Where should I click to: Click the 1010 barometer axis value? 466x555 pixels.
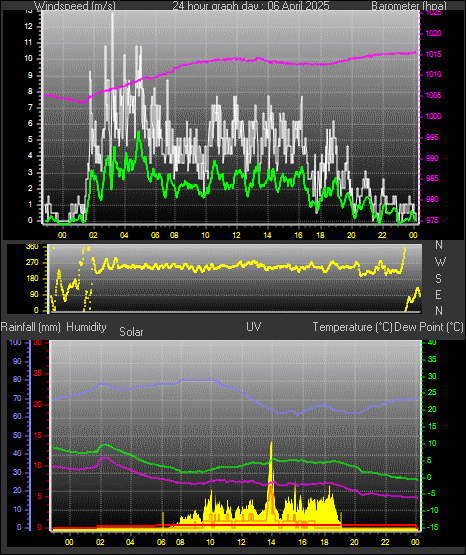[x=433, y=75]
